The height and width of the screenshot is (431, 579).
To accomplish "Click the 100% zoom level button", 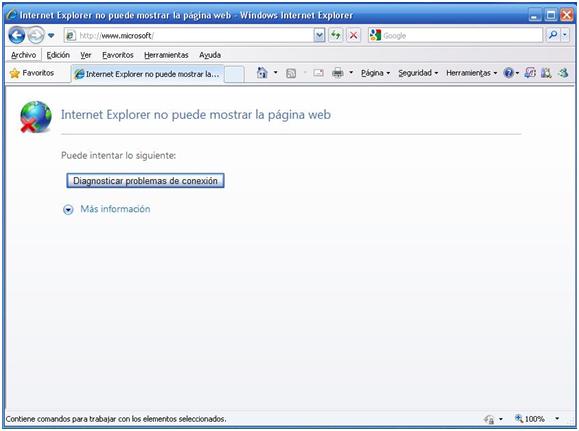I will pyautogui.click(x=530, y=419).
